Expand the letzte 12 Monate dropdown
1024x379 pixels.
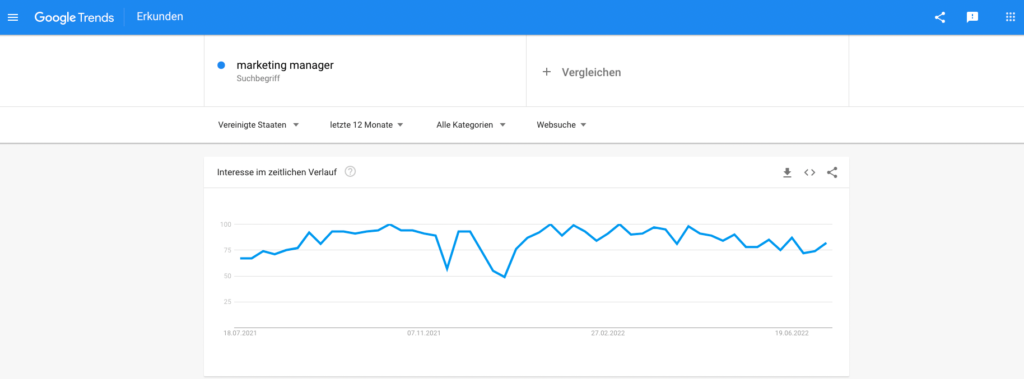pos(366,125)
